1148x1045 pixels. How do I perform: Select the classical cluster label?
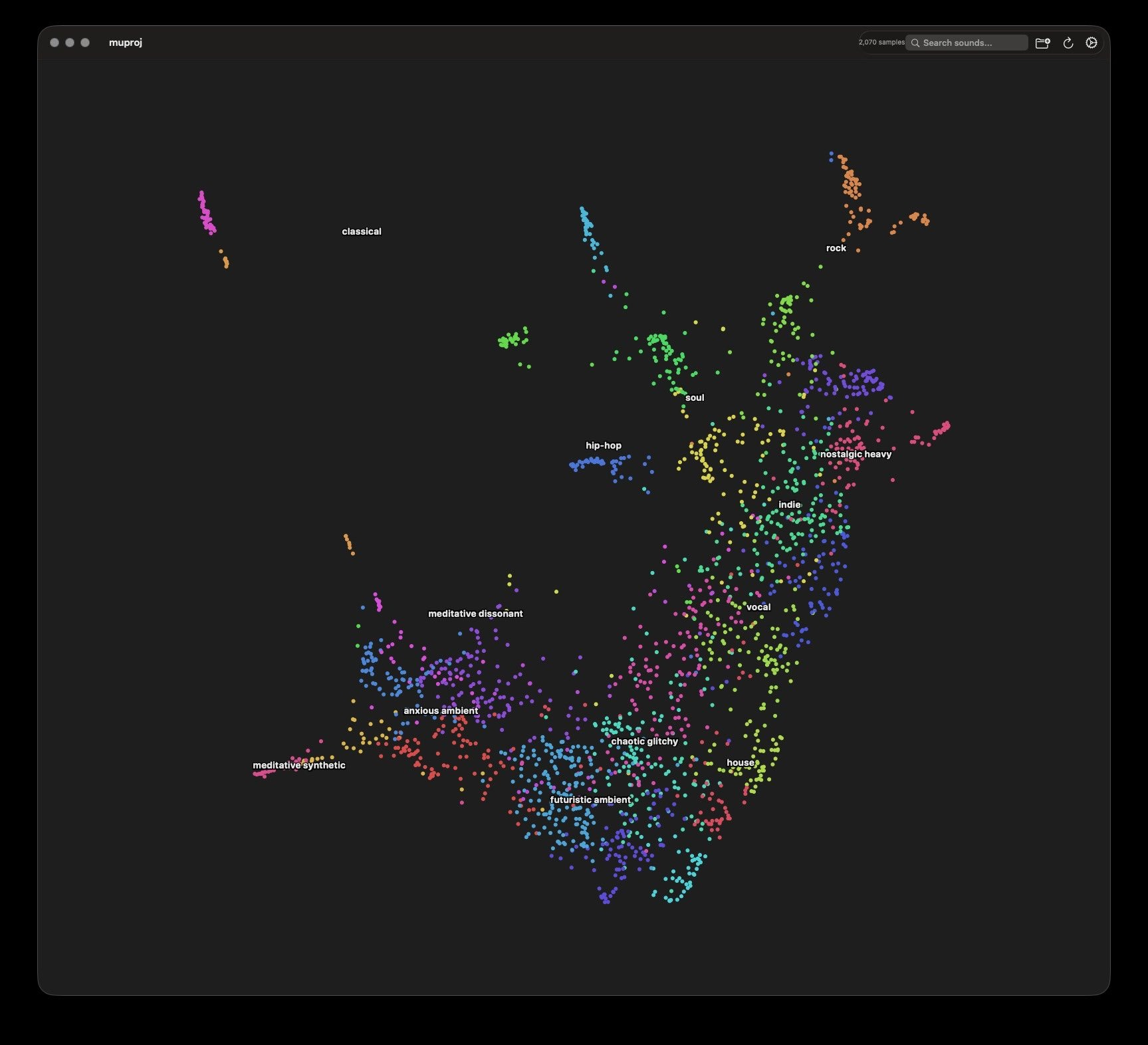[x=361, y=232]
